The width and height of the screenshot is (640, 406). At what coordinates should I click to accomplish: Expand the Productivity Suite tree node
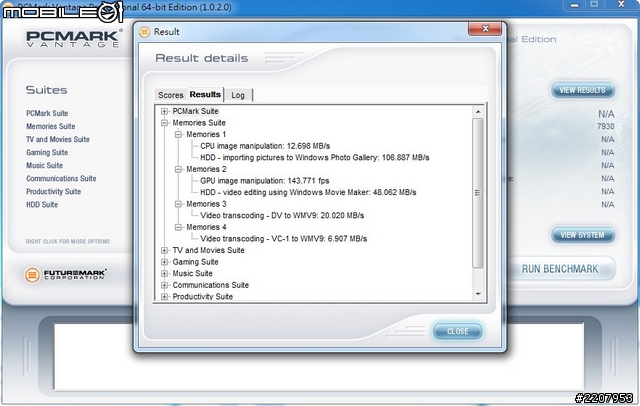[164, 297]
